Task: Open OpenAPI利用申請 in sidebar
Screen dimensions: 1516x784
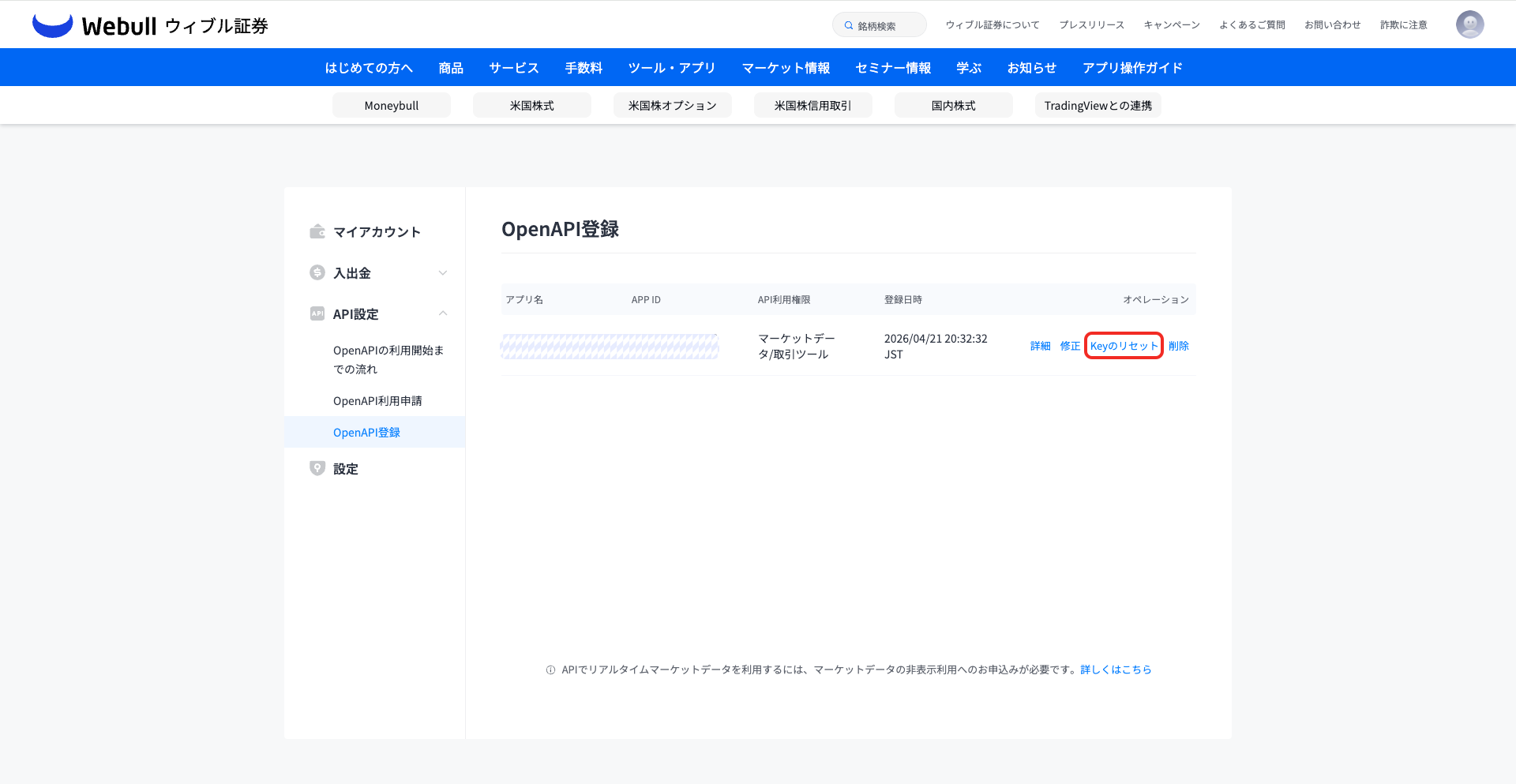Action: click(377, 401)
